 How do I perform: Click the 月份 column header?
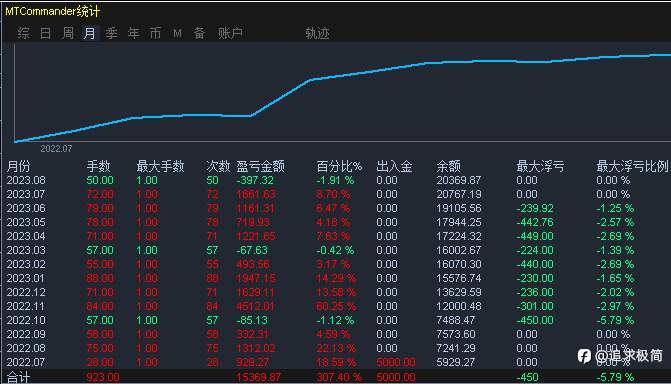point(19,166)
